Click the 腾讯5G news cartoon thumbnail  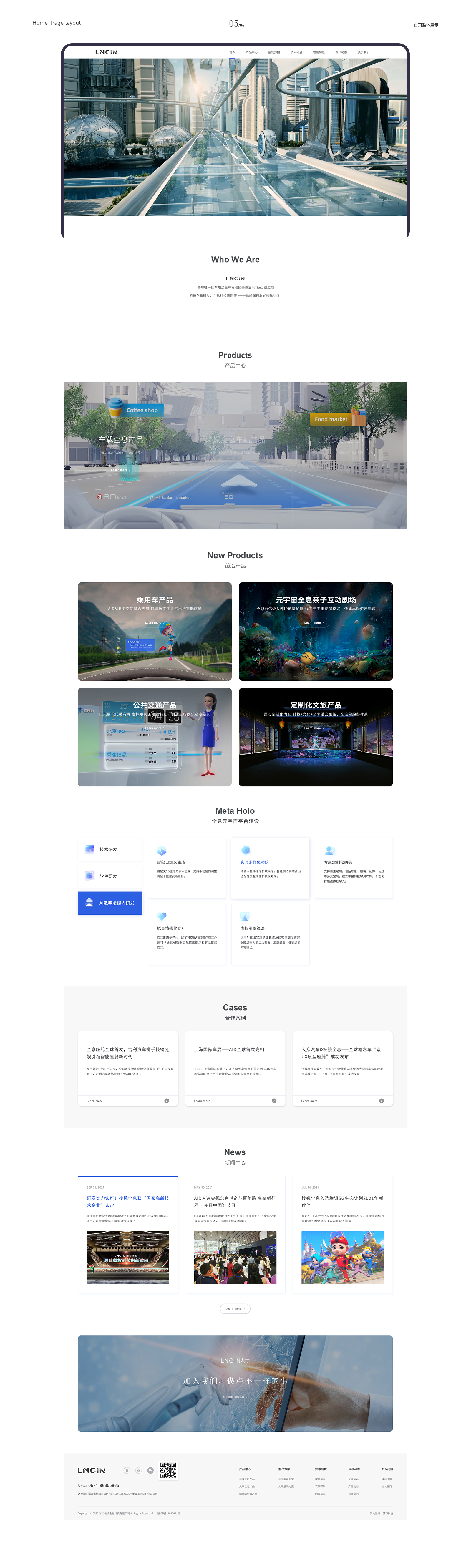(x=343, y=1257)
